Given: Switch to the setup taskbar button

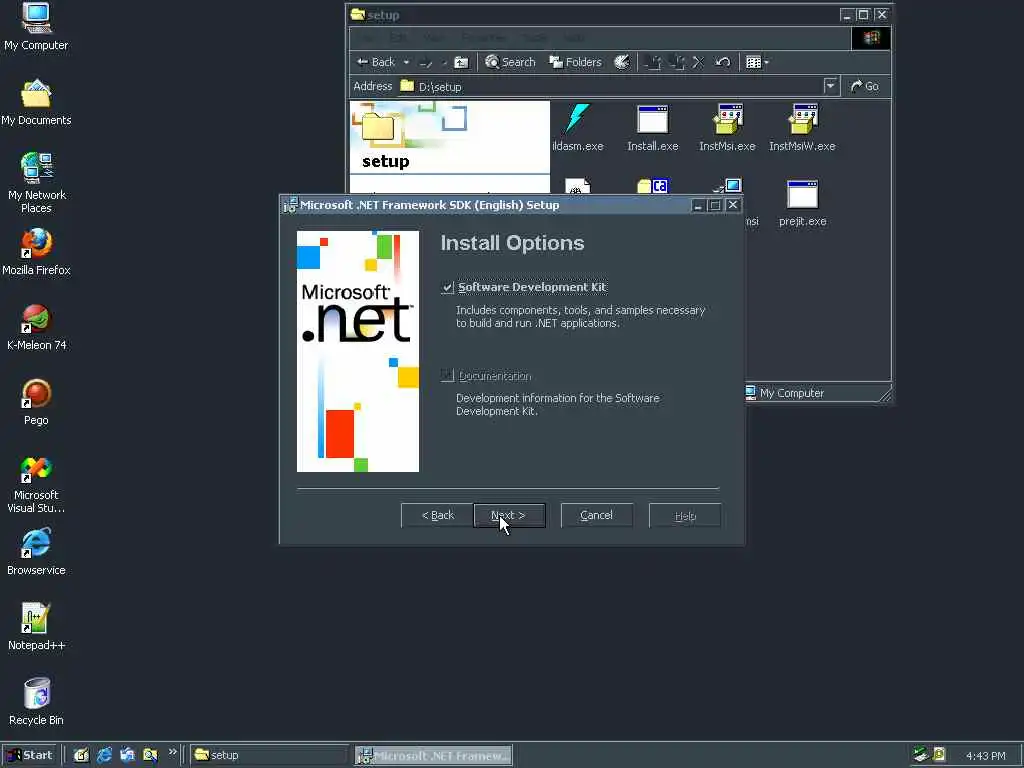Looking at the screenshot, I should tap(269, 755).
